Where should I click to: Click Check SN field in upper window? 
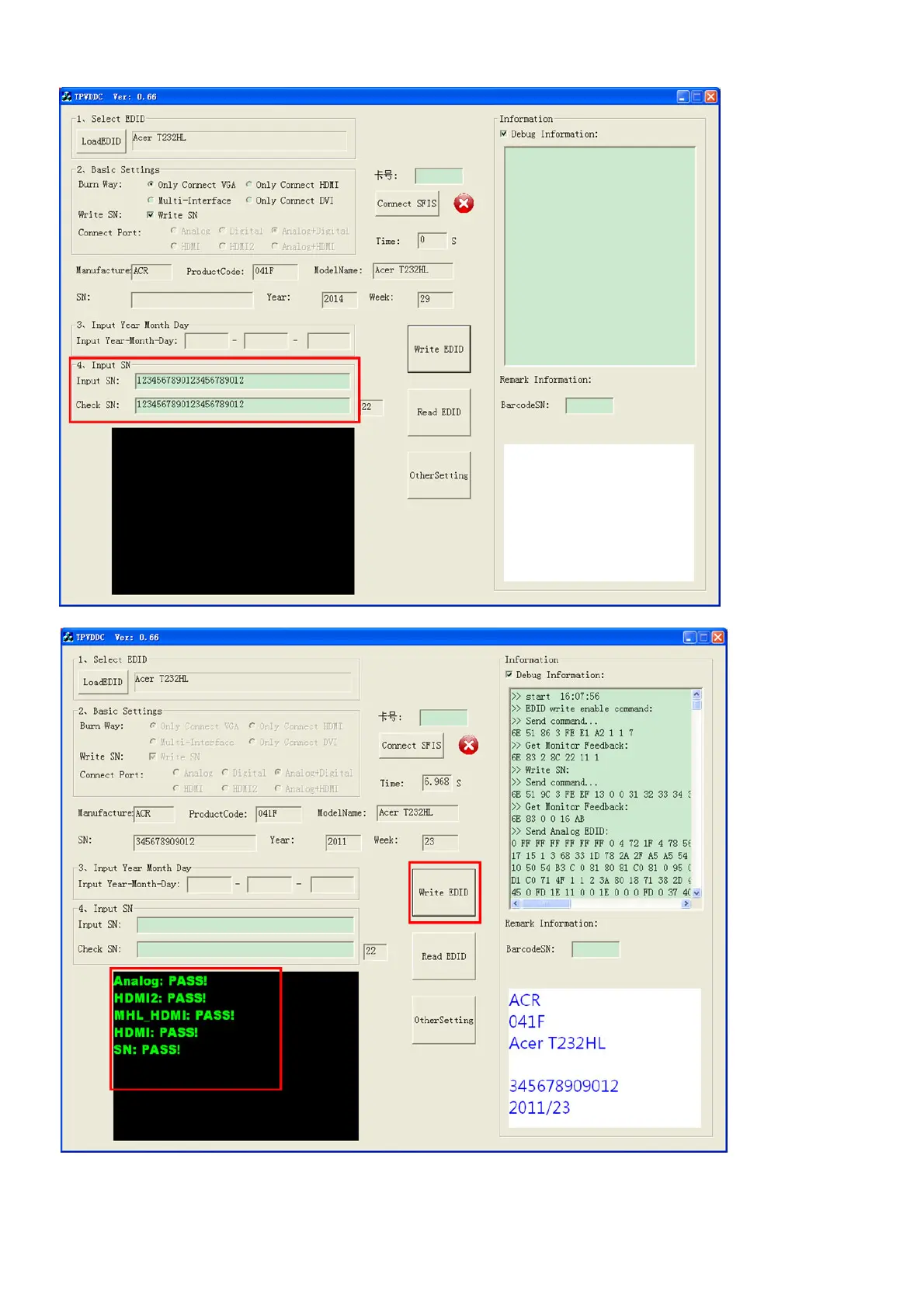pos(242,405)
